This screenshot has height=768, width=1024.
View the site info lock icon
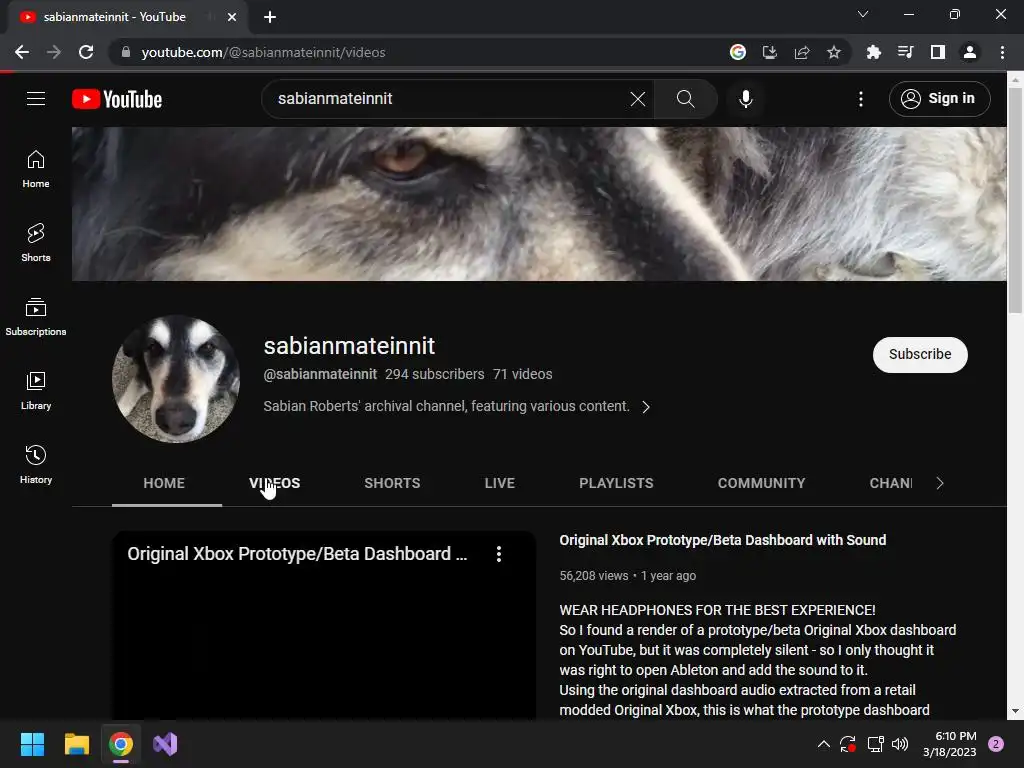(125, 52)
